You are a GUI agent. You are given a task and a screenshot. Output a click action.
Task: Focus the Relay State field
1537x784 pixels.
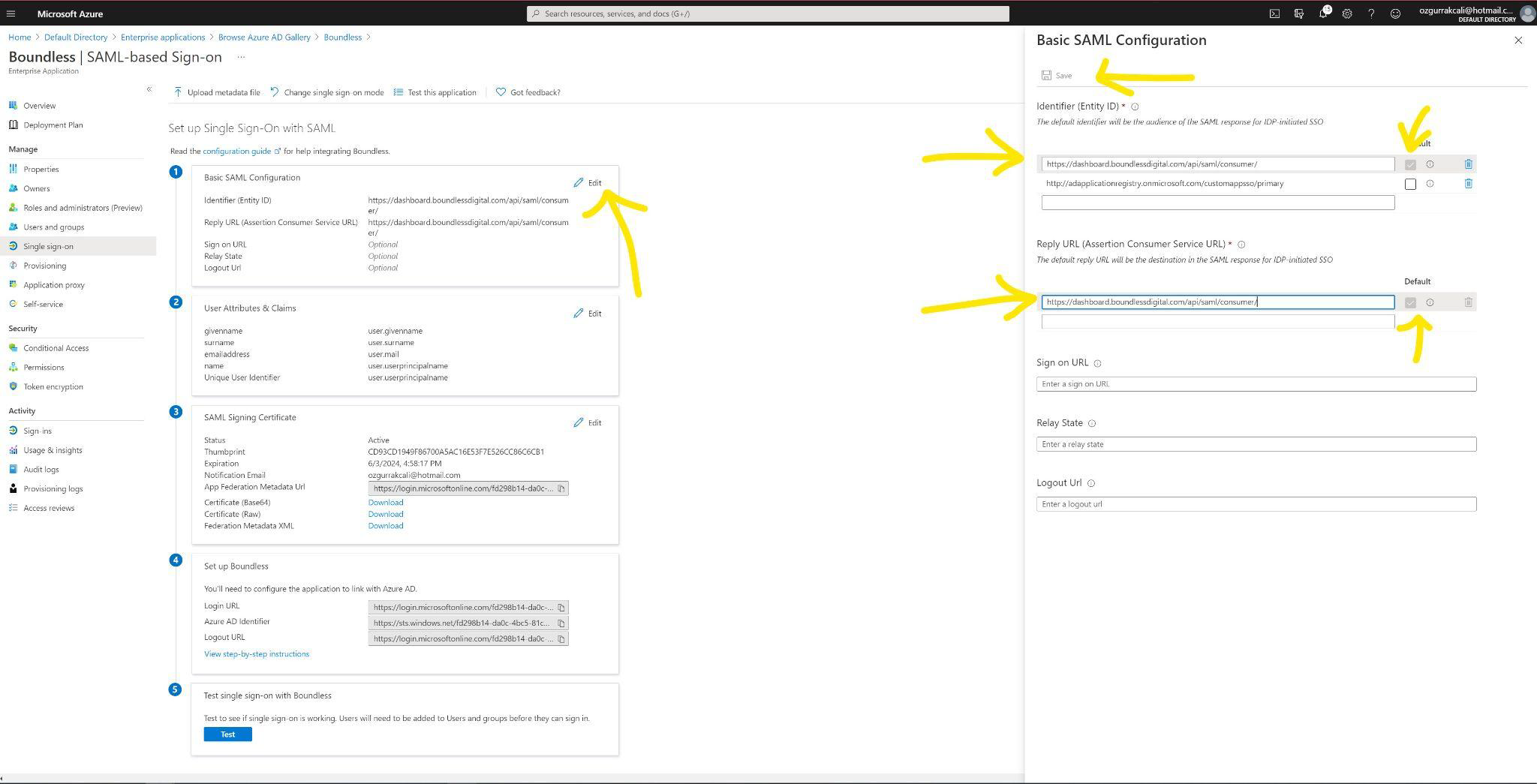(1256, 444)
